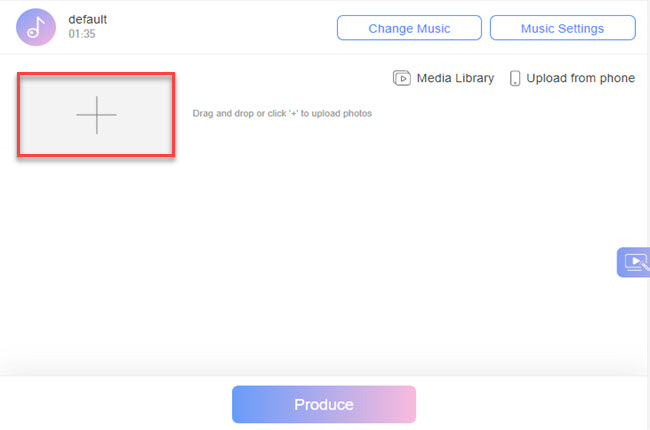Image resolution: width=650 pixels, height=430 pixels.
Task: Click the purple music note icon
Action: (x=36, y=27)
